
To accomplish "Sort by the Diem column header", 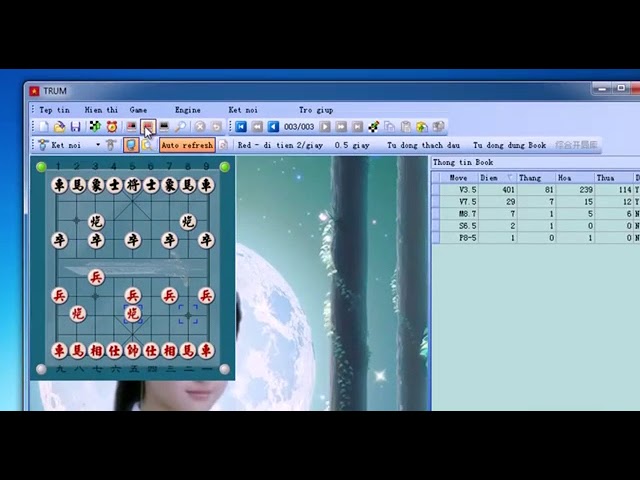I will pos(497,178).
